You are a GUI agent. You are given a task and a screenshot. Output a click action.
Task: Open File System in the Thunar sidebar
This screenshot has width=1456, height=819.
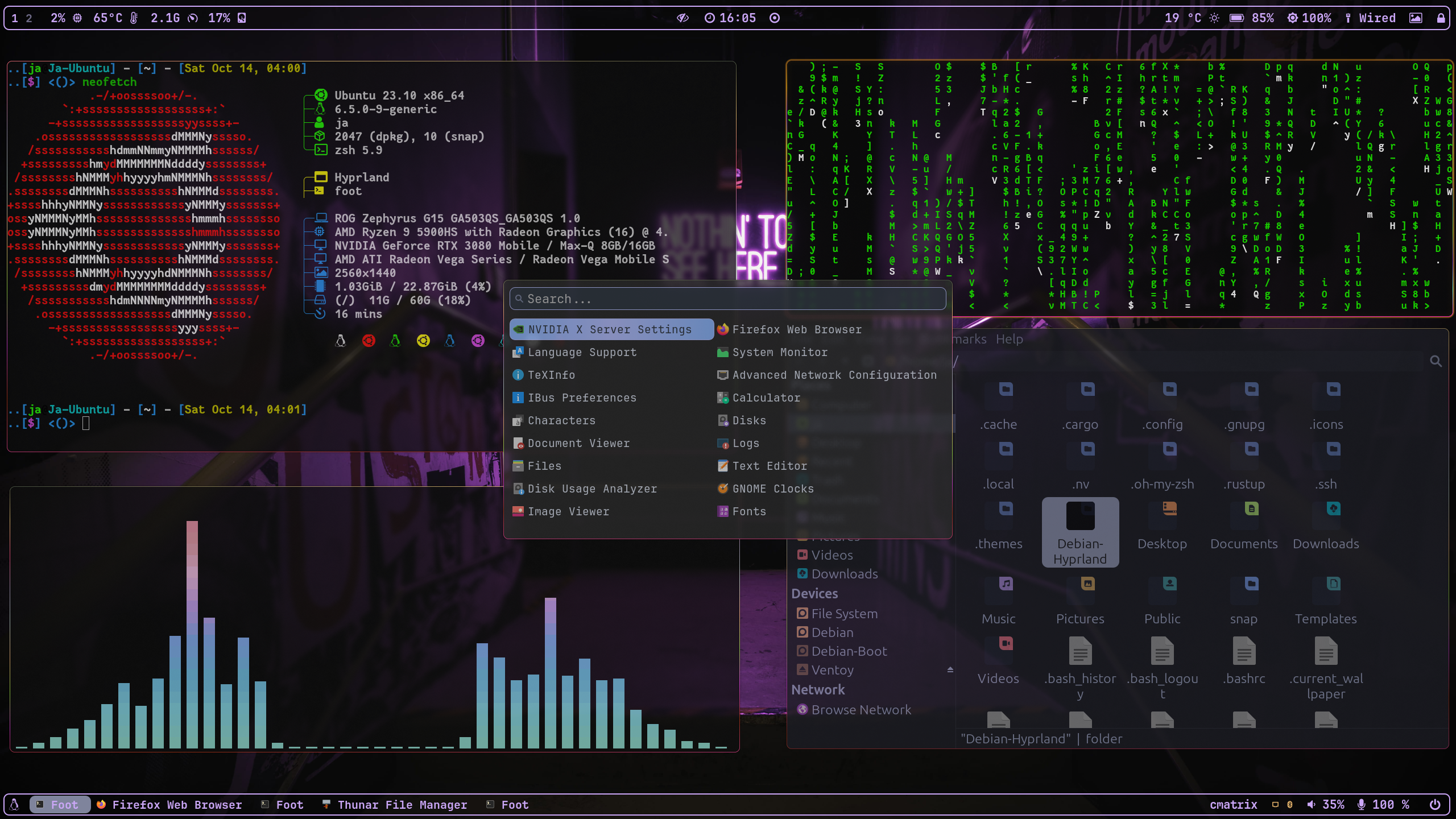tap(844, 613)
